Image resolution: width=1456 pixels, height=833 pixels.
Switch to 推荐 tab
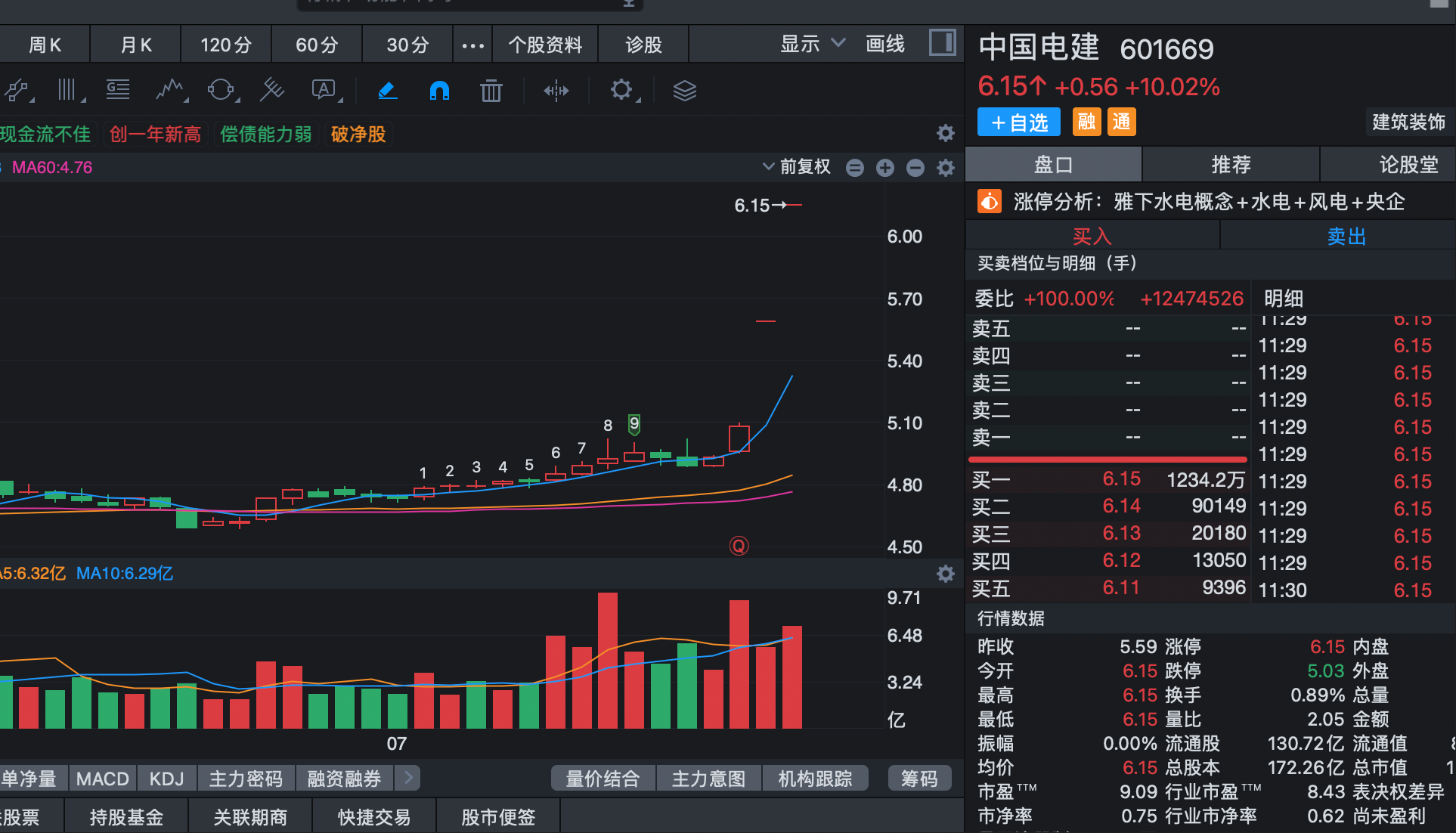coord(1231,164)
